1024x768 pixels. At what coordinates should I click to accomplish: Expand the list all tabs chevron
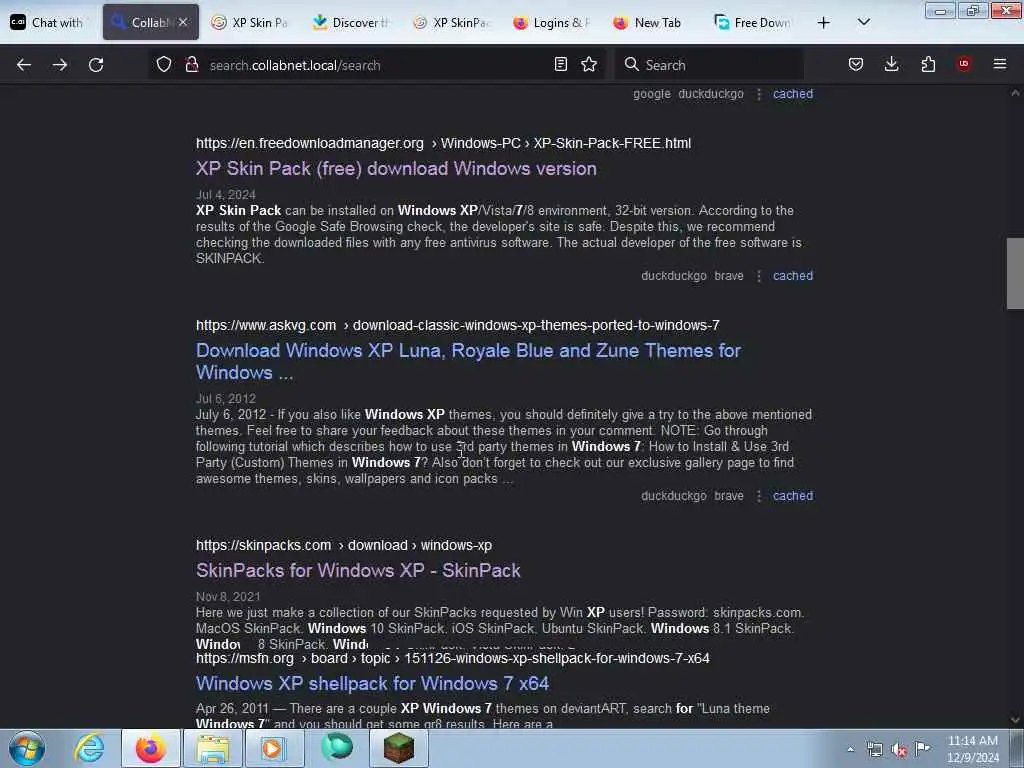[x=863, y=22]
